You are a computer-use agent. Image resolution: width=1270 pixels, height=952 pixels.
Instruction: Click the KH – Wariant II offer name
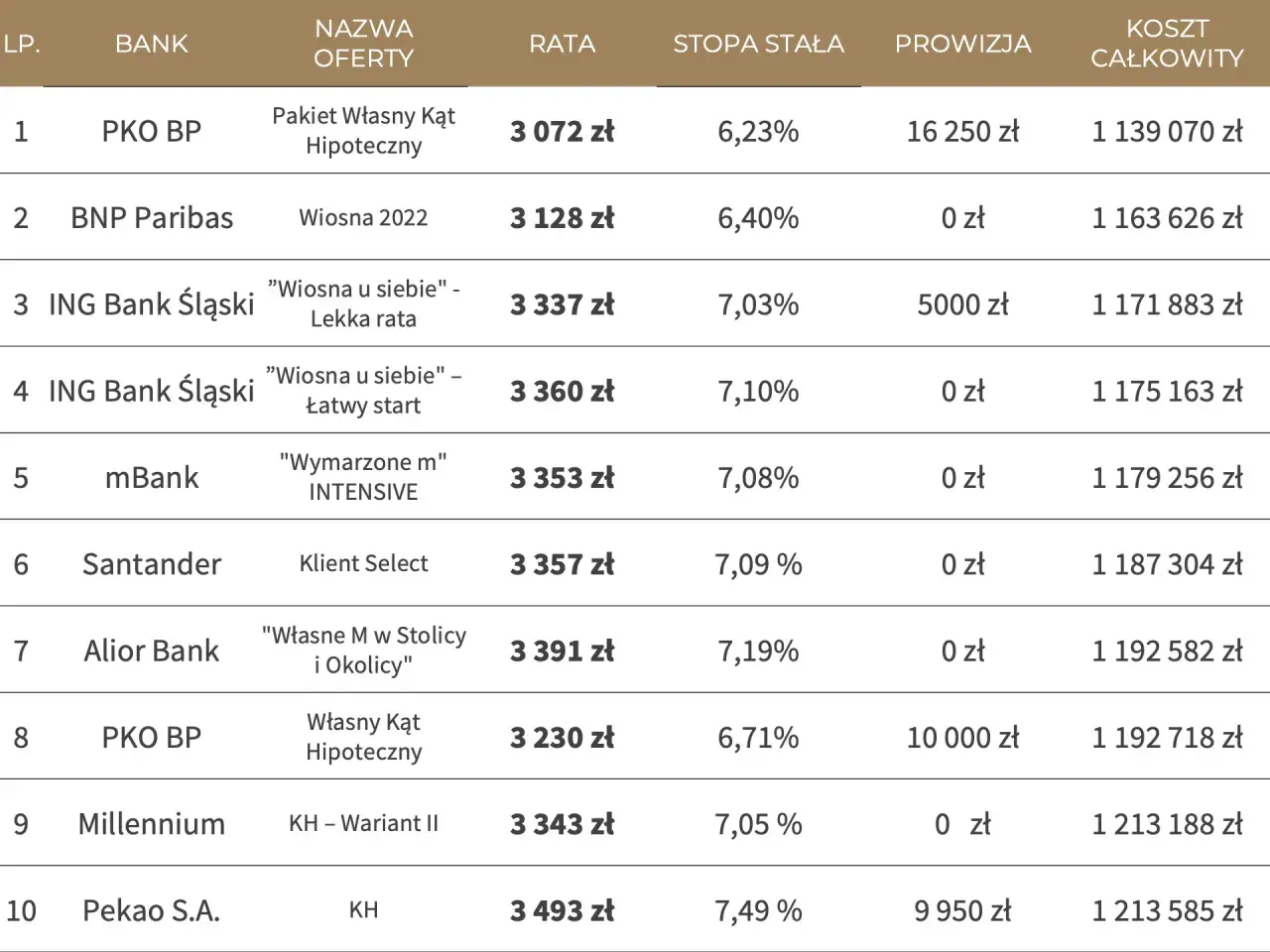pyautogui.click(x=363, y=823)
